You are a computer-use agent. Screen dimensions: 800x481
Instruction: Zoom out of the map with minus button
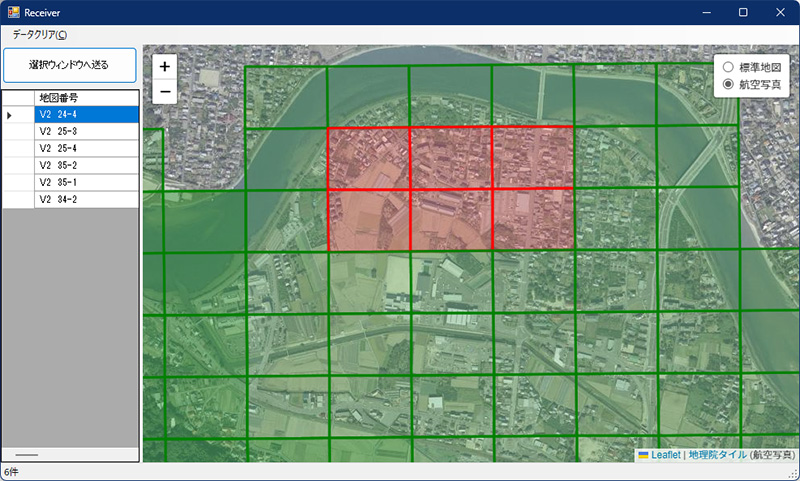click(164, 91)
